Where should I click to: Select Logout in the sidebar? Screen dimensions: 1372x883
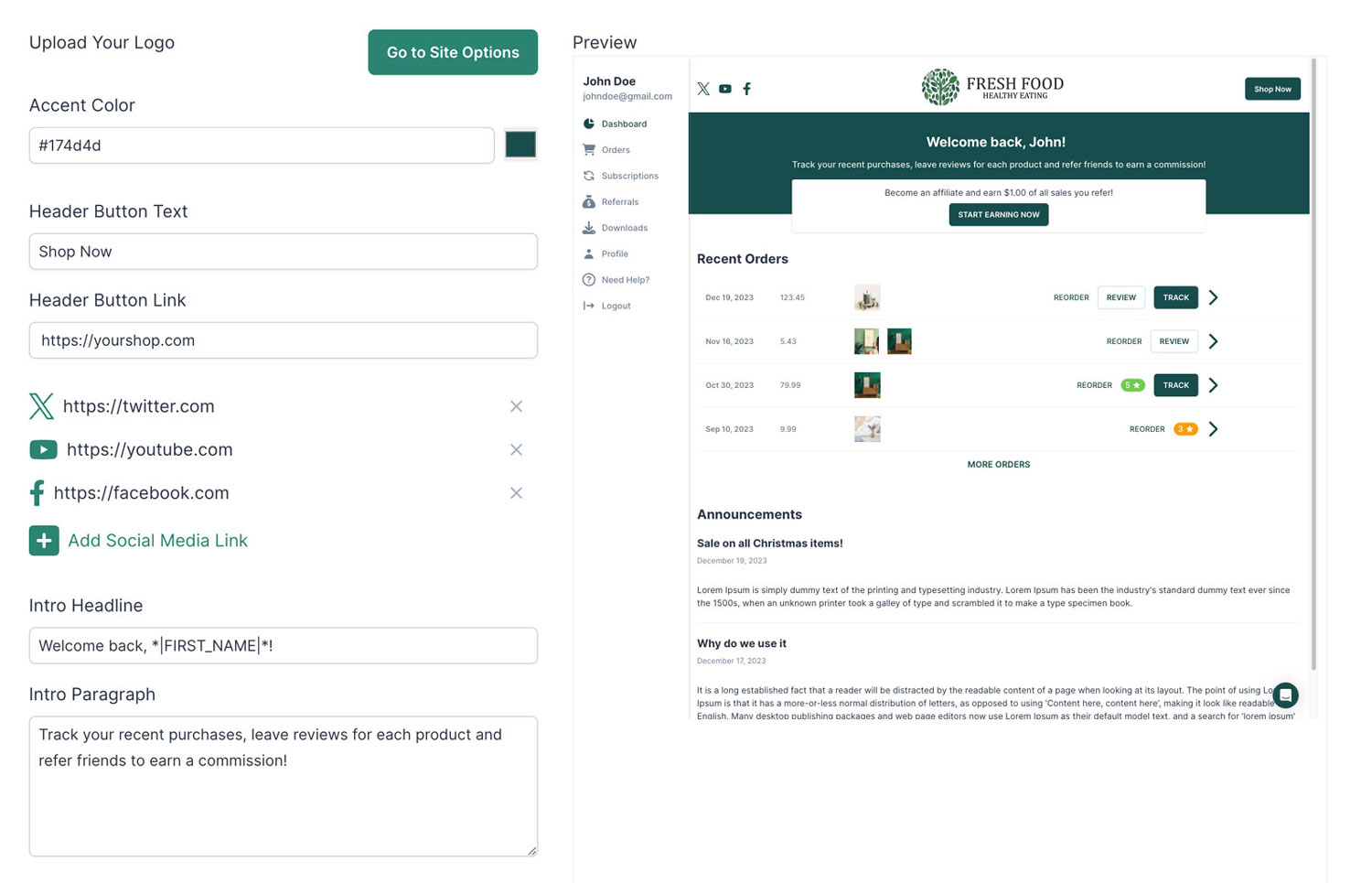click(x=616, y=306)
